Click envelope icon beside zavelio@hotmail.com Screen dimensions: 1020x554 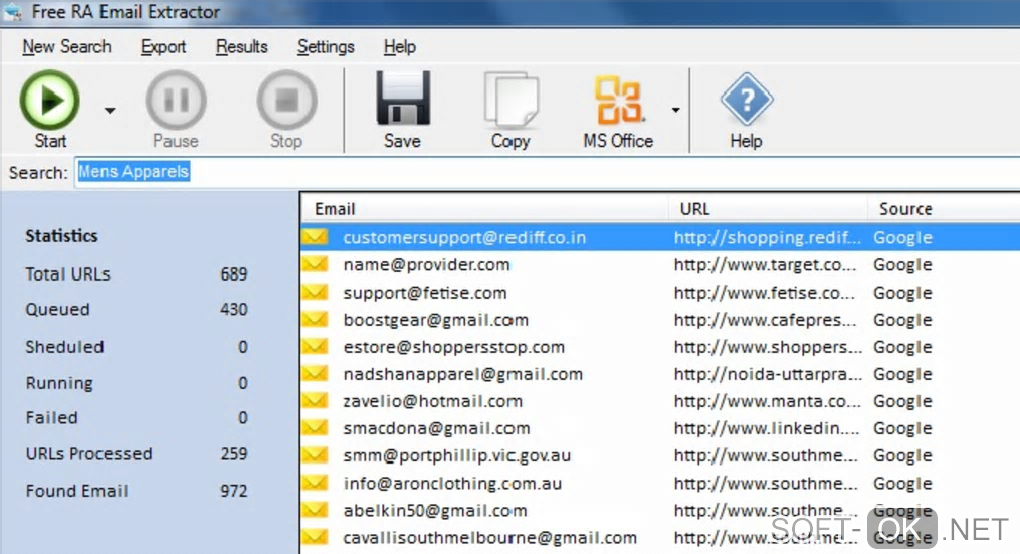[x=315, y=401]
